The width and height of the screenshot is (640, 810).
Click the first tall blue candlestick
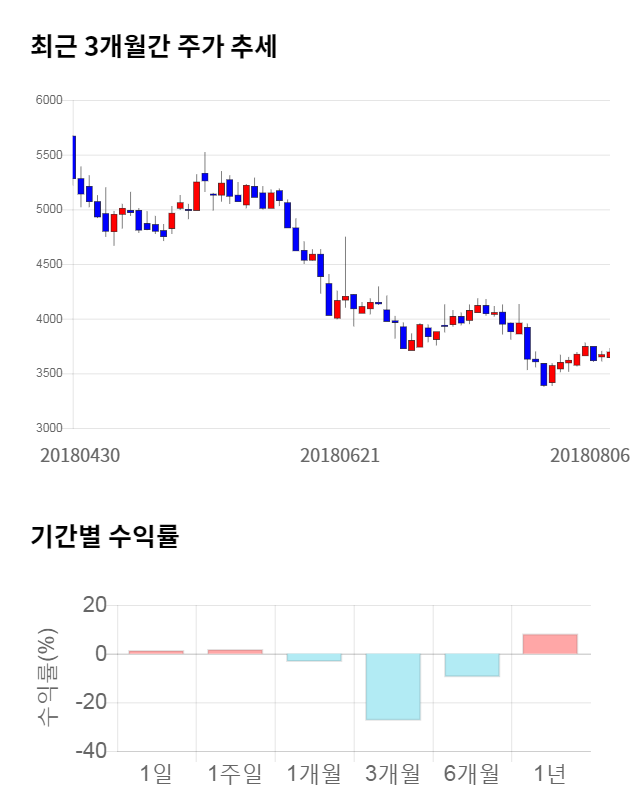tap(74, 157)
